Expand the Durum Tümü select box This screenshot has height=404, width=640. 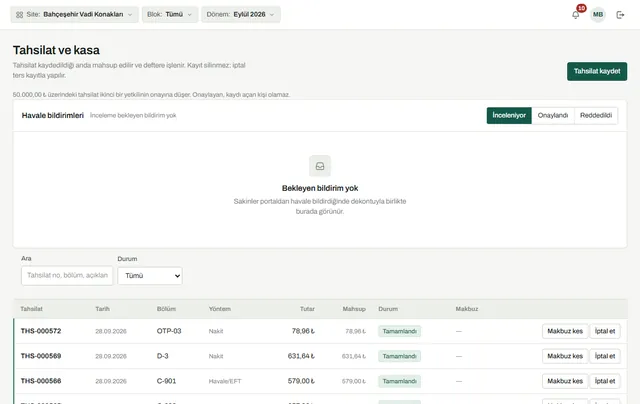click(x=150, y=276)
